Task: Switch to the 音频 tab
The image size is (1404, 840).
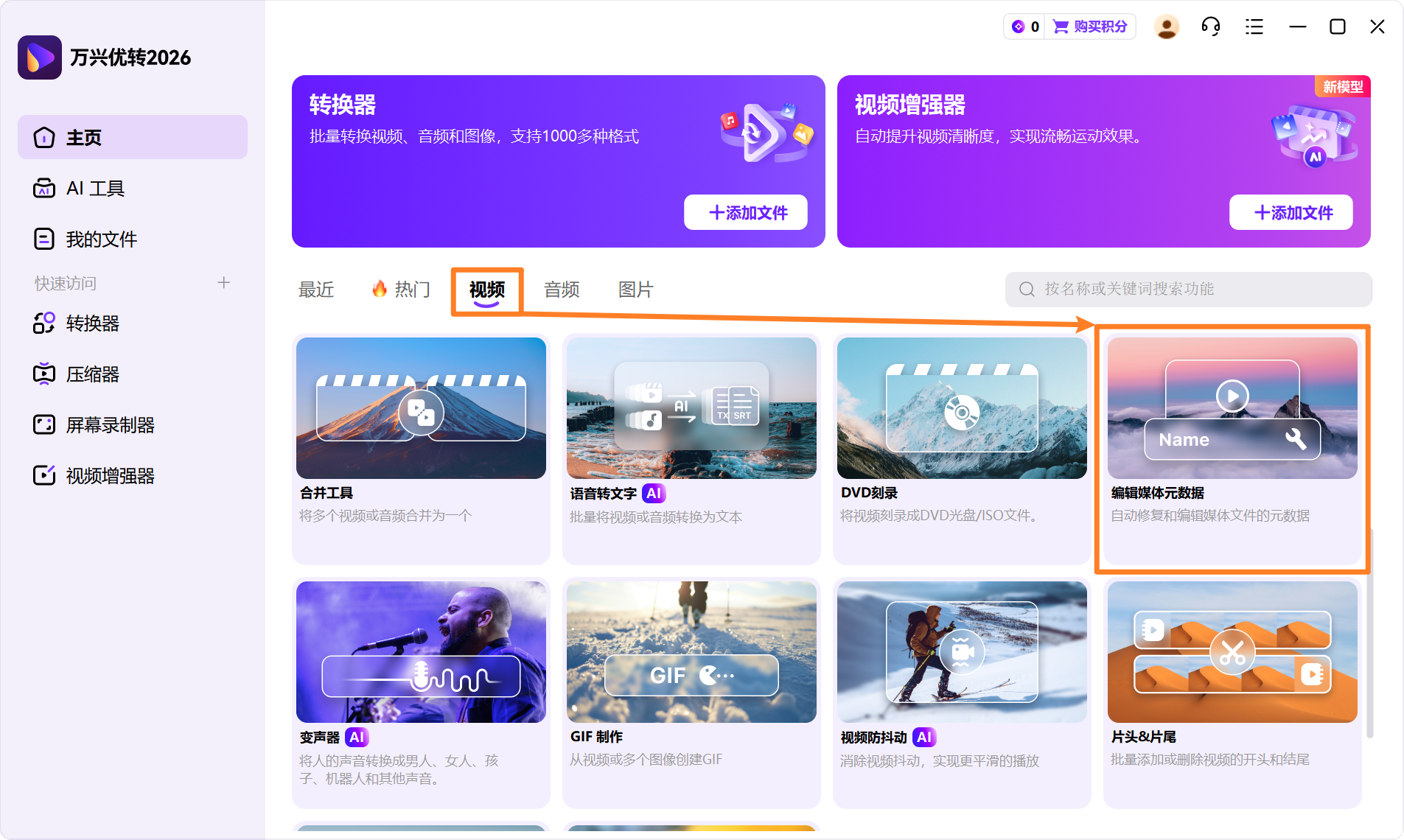Action: click(561, 289)
